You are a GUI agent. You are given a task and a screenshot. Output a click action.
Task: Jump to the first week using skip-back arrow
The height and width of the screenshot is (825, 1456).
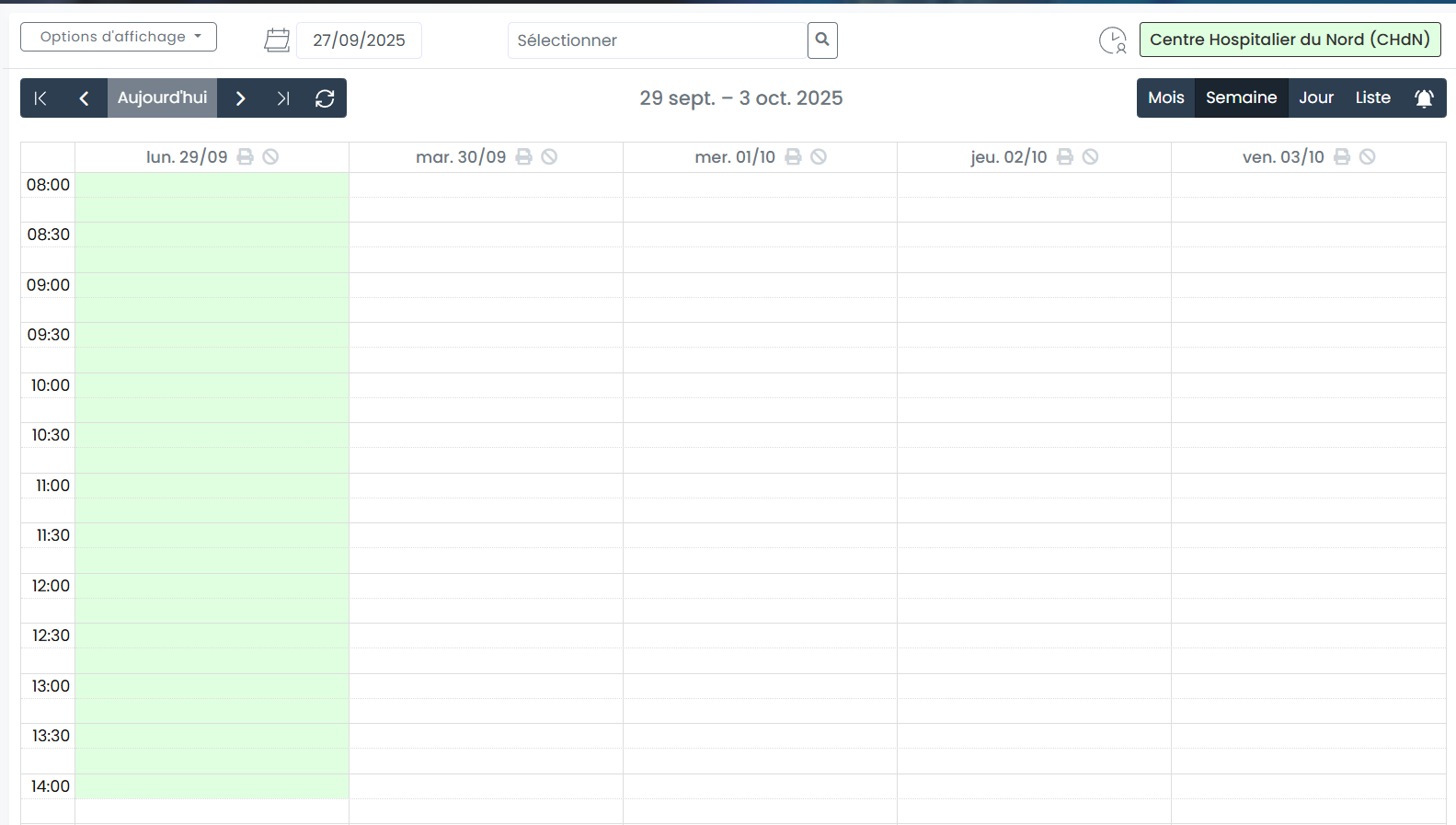click(40, 98)
